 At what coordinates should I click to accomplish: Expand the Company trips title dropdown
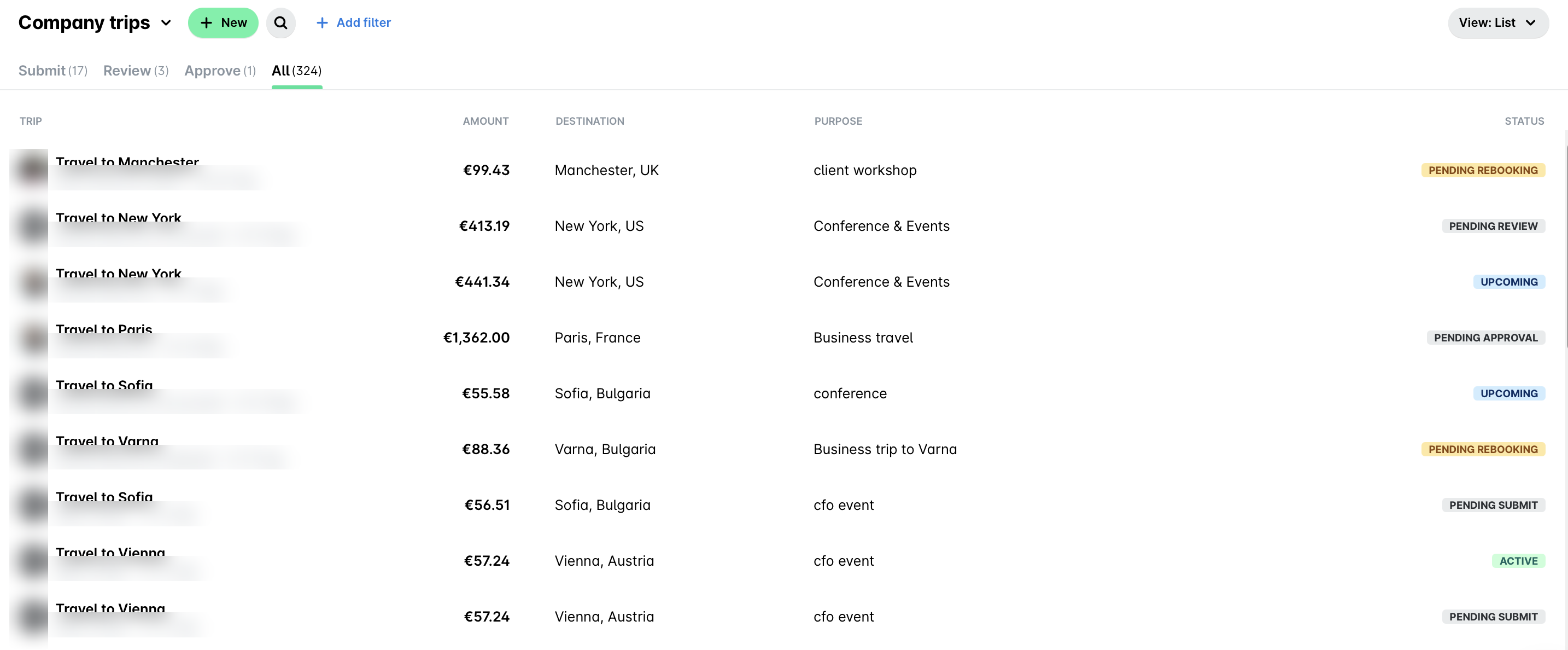(x=166, y=22)
